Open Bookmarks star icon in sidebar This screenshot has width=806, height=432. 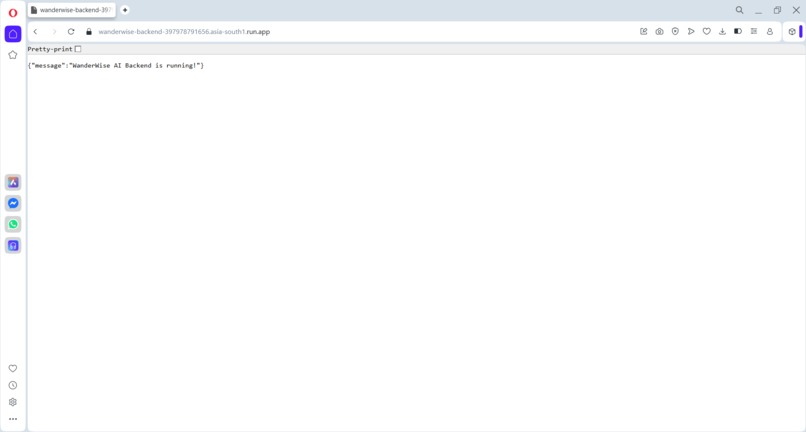pos(13,55)
